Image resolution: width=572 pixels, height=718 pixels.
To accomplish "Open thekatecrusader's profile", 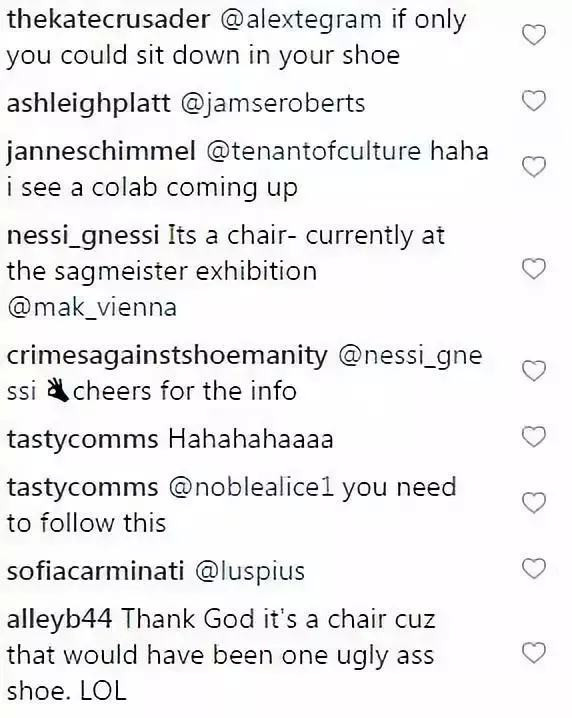I will pyautogui.click(x=108, y=20).
